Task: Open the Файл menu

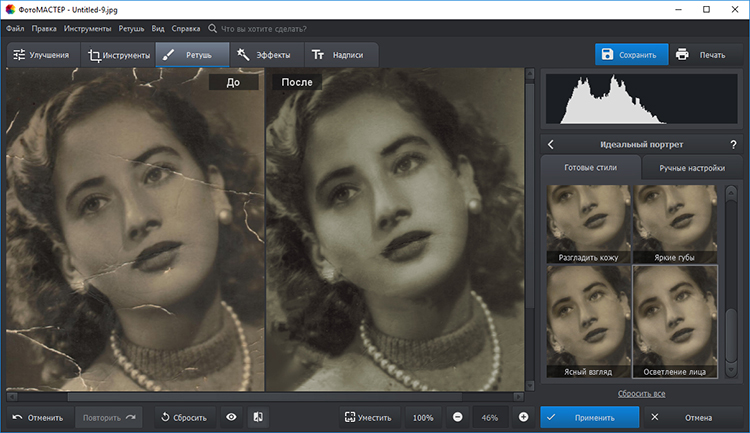Action: pos(16,29)
